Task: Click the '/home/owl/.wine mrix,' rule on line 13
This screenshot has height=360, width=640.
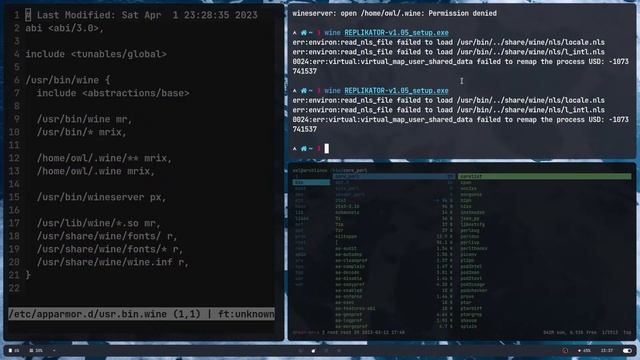Action: [x=96, y=171]
